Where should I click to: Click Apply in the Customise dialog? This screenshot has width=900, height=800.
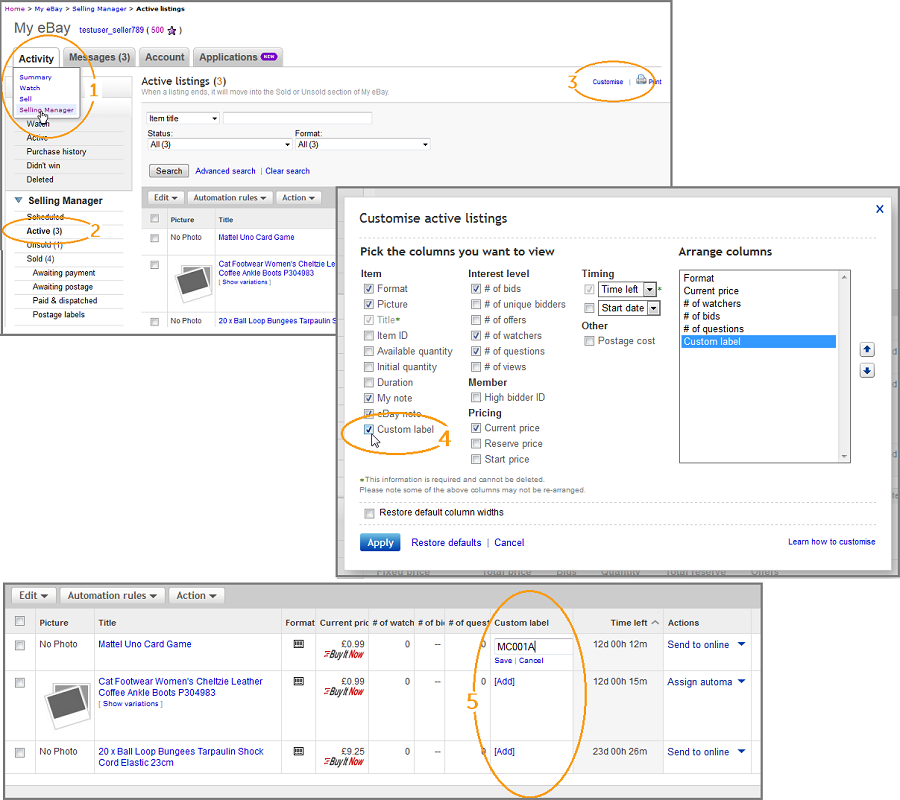point(380,541)
